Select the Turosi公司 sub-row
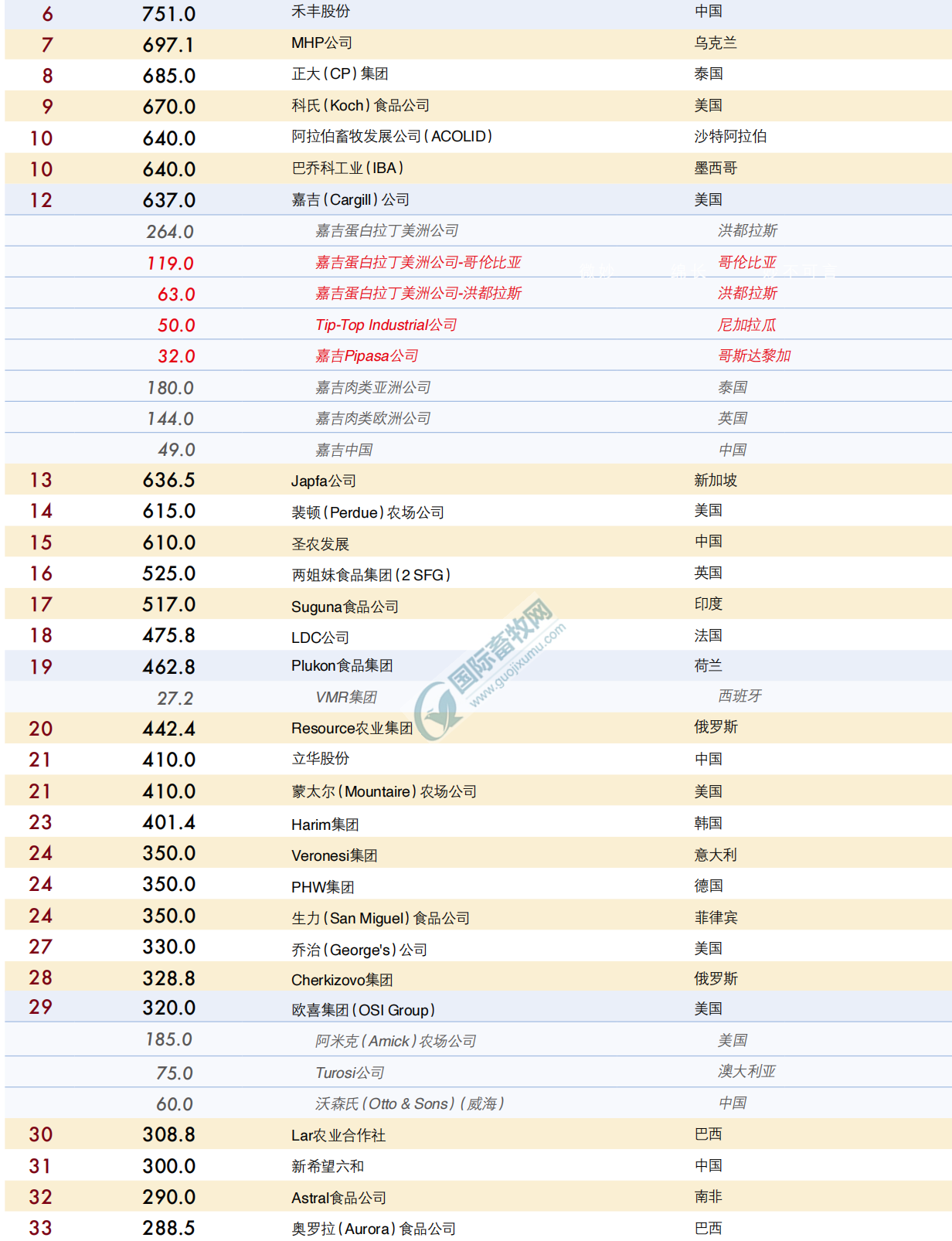 (349, 1073)
